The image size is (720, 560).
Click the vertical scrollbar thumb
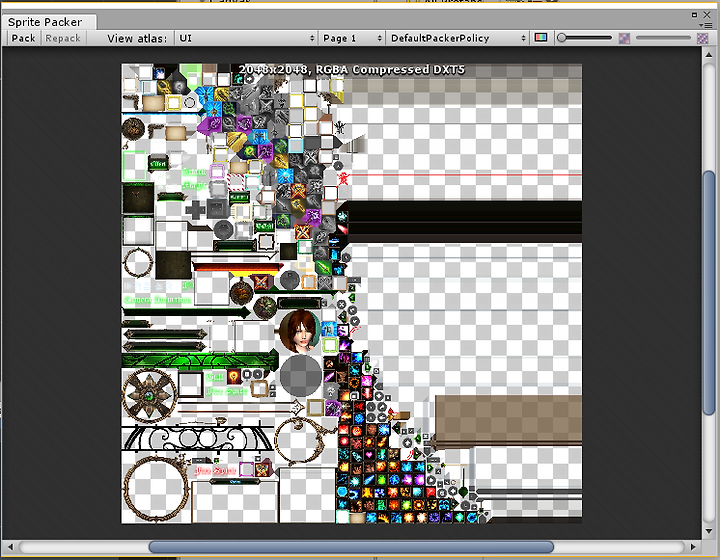[x=709, y=292]
